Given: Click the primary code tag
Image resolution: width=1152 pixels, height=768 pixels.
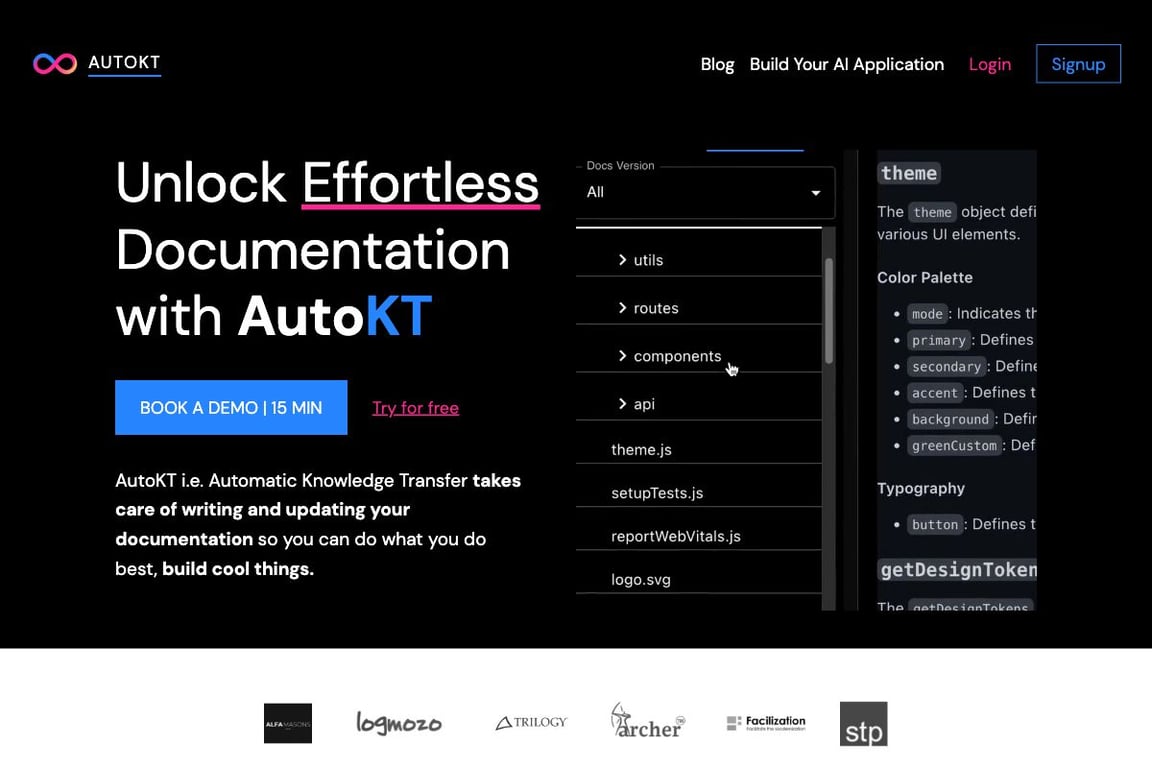Looking at the screenshot, I should [x=939, y=340].
